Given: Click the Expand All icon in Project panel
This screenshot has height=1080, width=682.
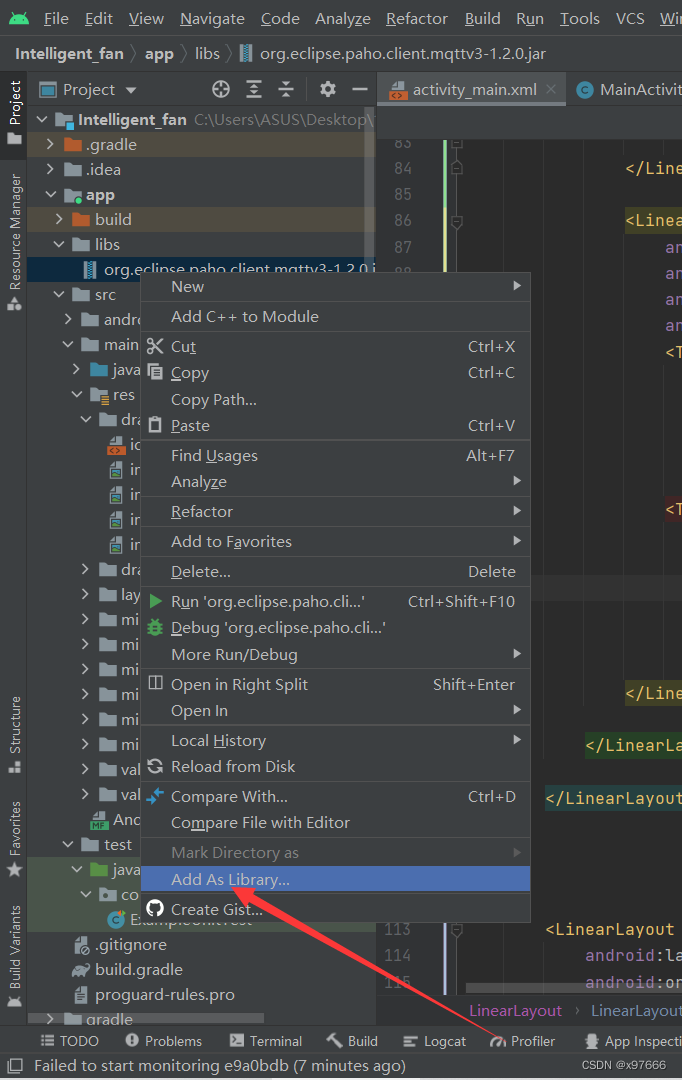Looking at the screenshot, I should [254, 90].
